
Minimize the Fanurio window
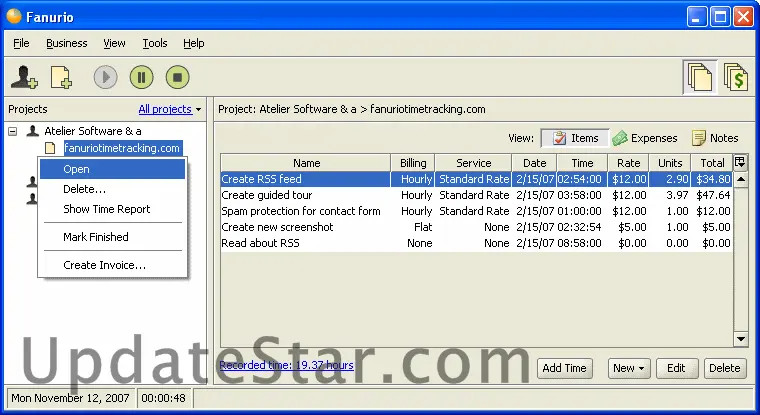[697, 17]
